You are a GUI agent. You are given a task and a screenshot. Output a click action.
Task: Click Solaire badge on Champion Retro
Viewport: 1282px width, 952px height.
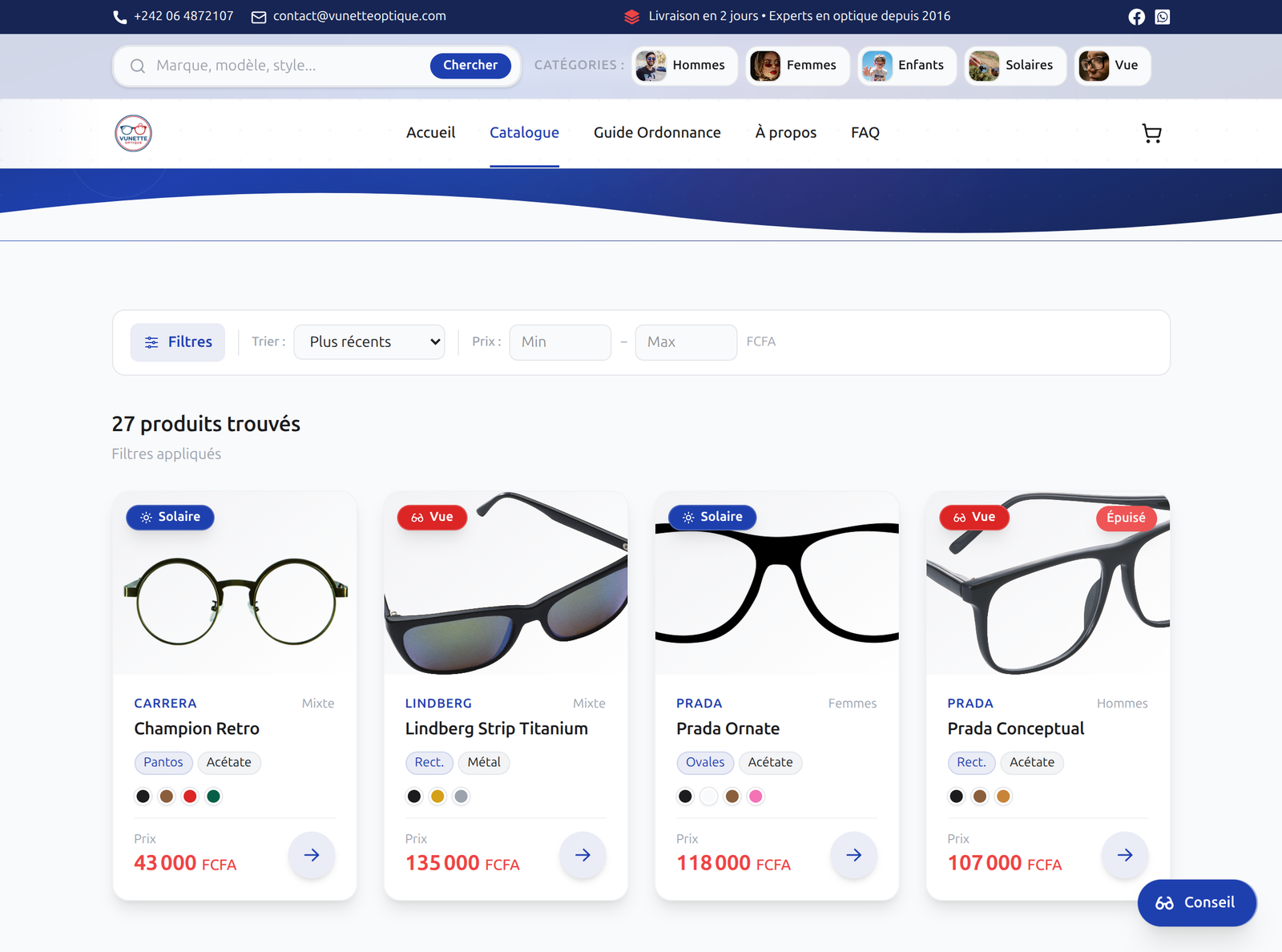pyautogui.click(x=170, y=517)
